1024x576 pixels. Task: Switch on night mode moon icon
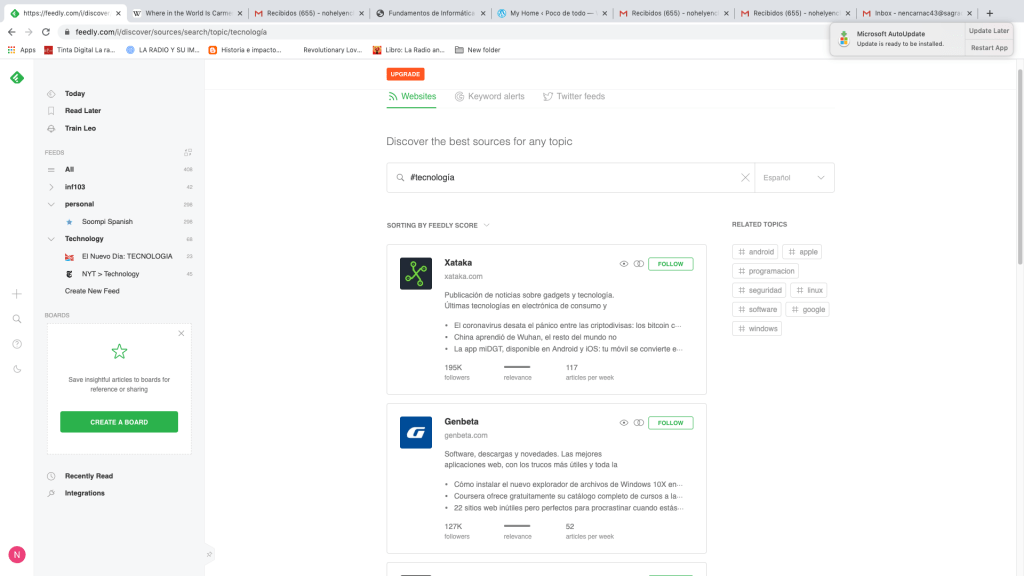tap(16, 369)
